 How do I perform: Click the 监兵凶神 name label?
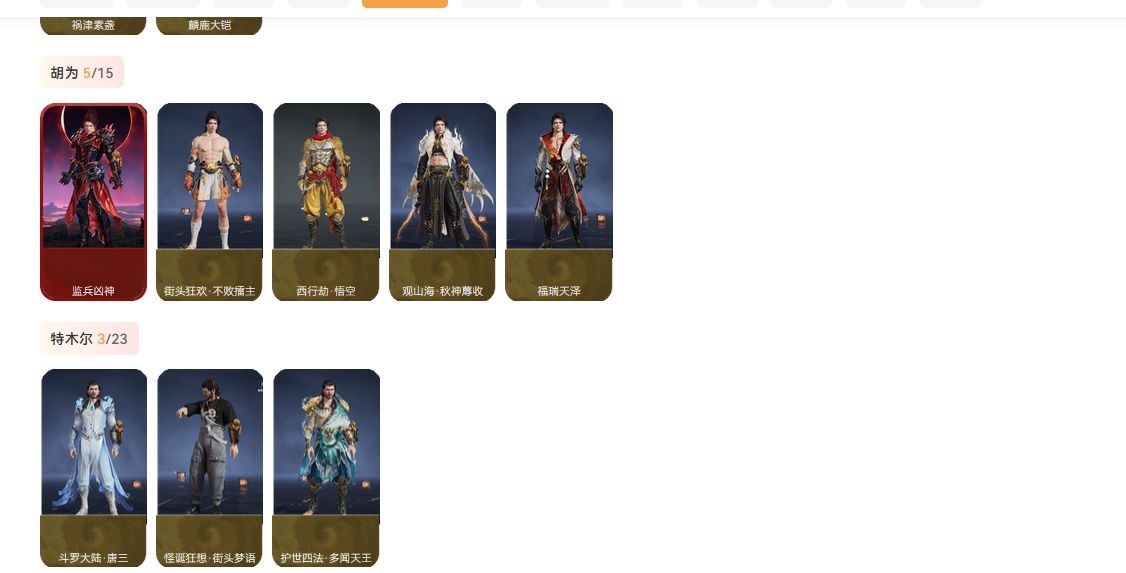coord(93,291)
